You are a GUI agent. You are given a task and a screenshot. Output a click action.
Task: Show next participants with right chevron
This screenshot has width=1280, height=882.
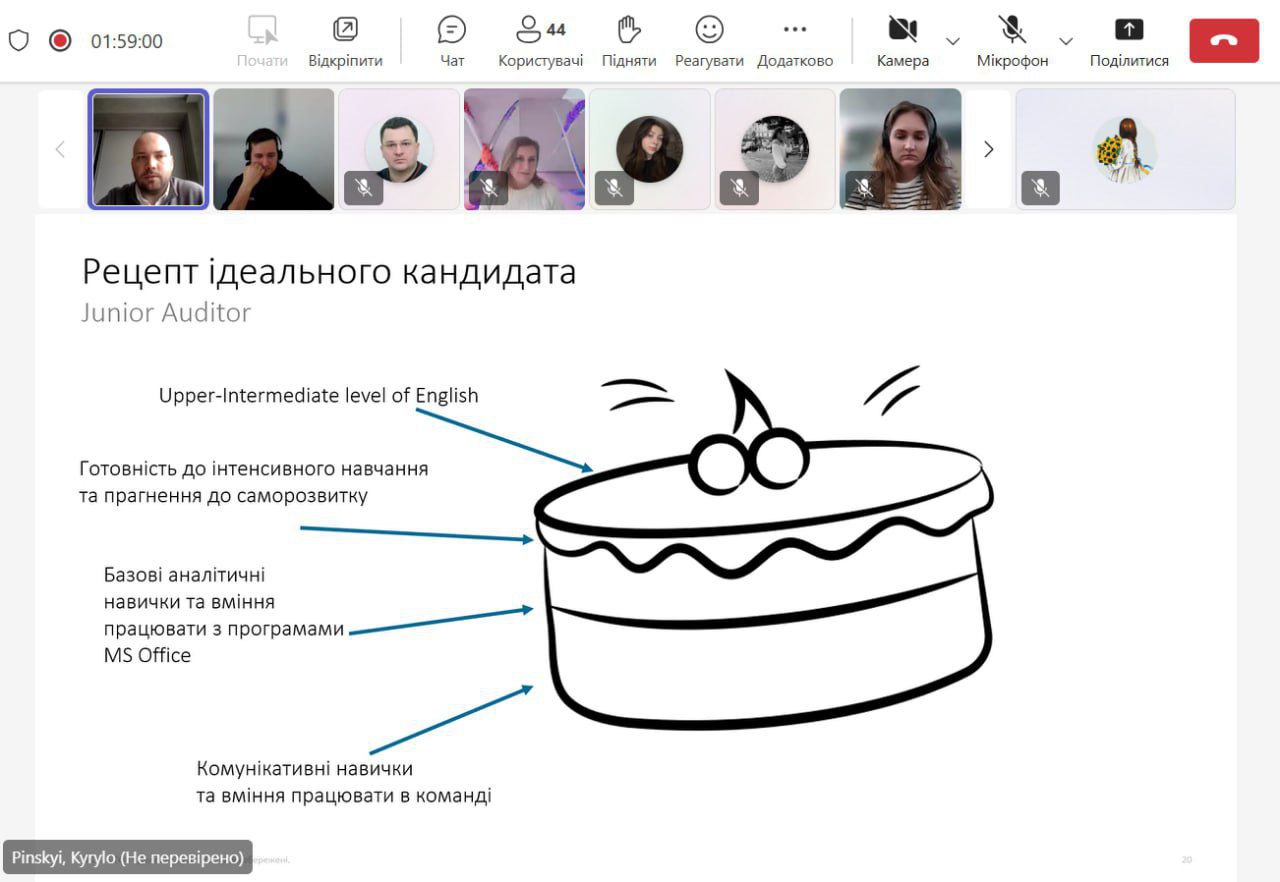(x=988, y=149)
